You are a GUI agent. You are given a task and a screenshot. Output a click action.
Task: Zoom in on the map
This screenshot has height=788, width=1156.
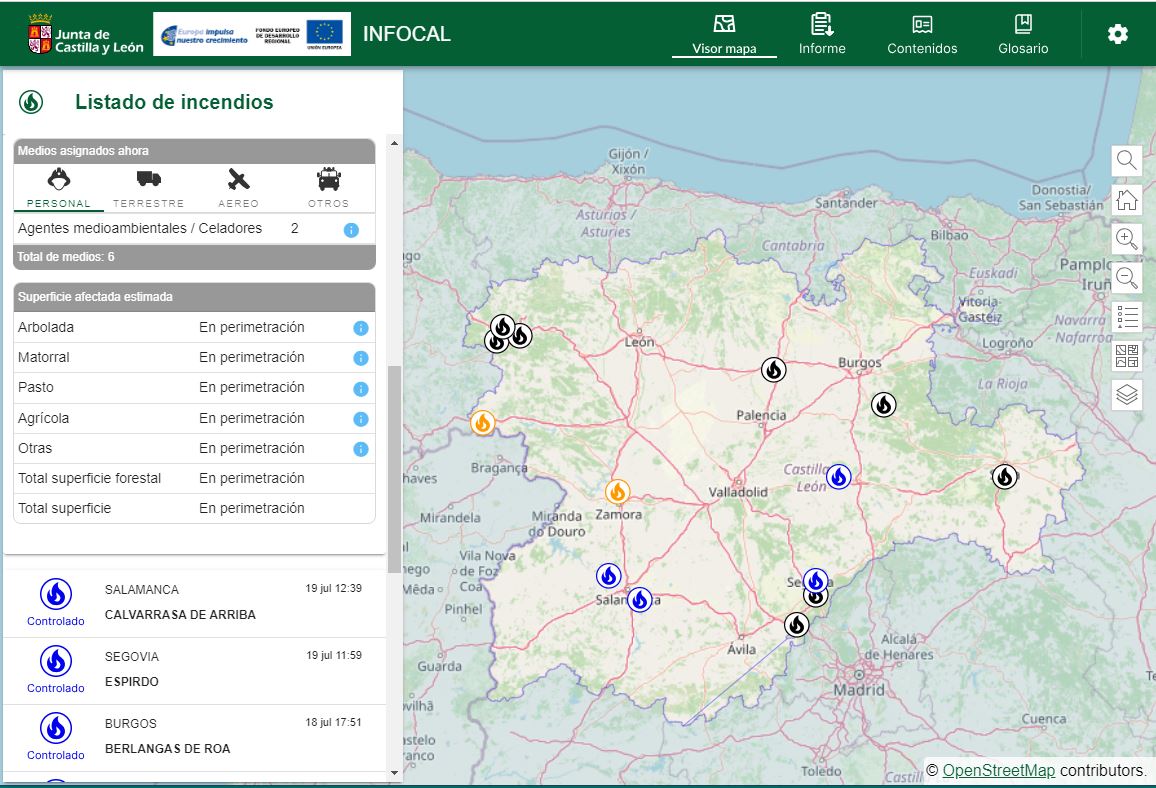tap(1127, 239)
